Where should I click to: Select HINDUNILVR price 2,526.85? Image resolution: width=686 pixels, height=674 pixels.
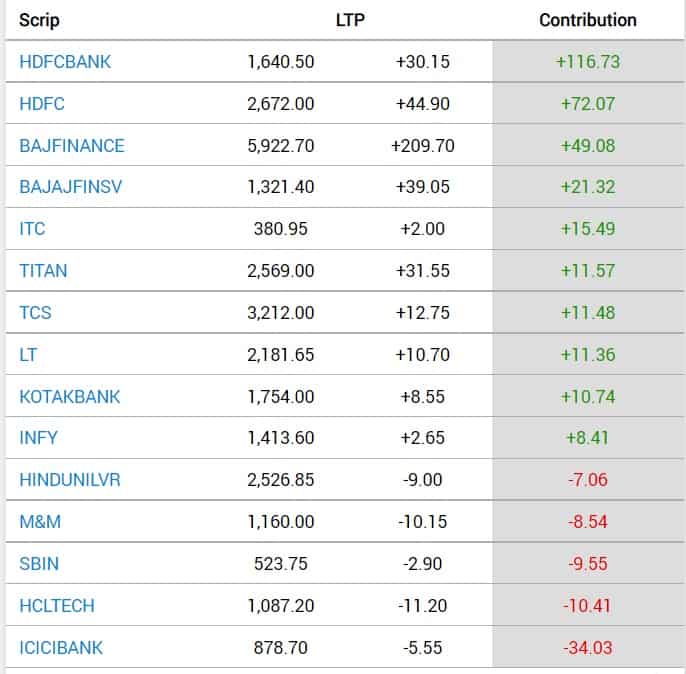[x=281, y=480]
